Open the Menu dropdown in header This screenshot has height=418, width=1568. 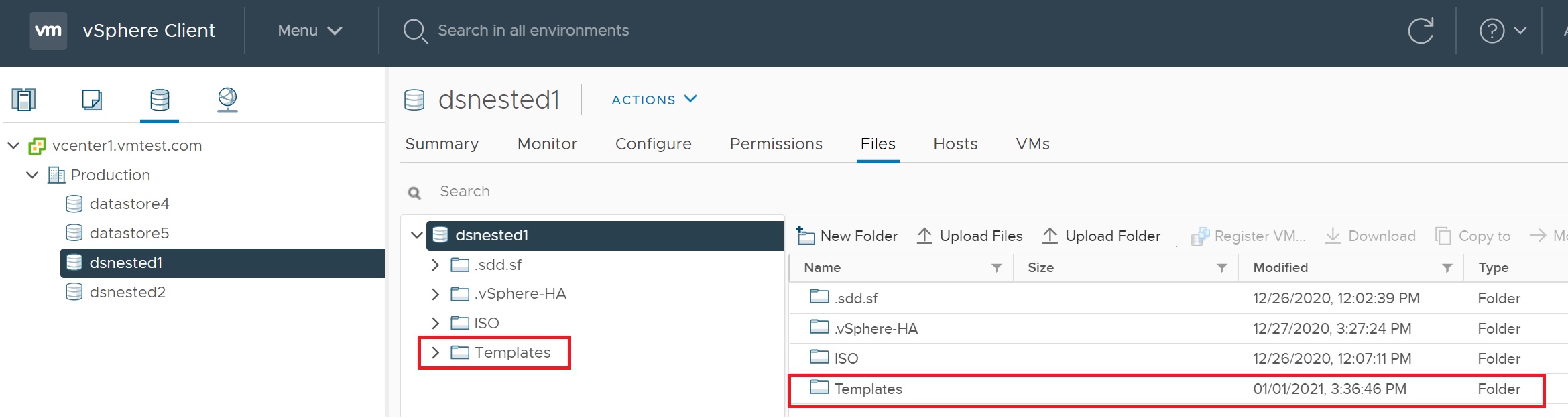click(310, 31)
